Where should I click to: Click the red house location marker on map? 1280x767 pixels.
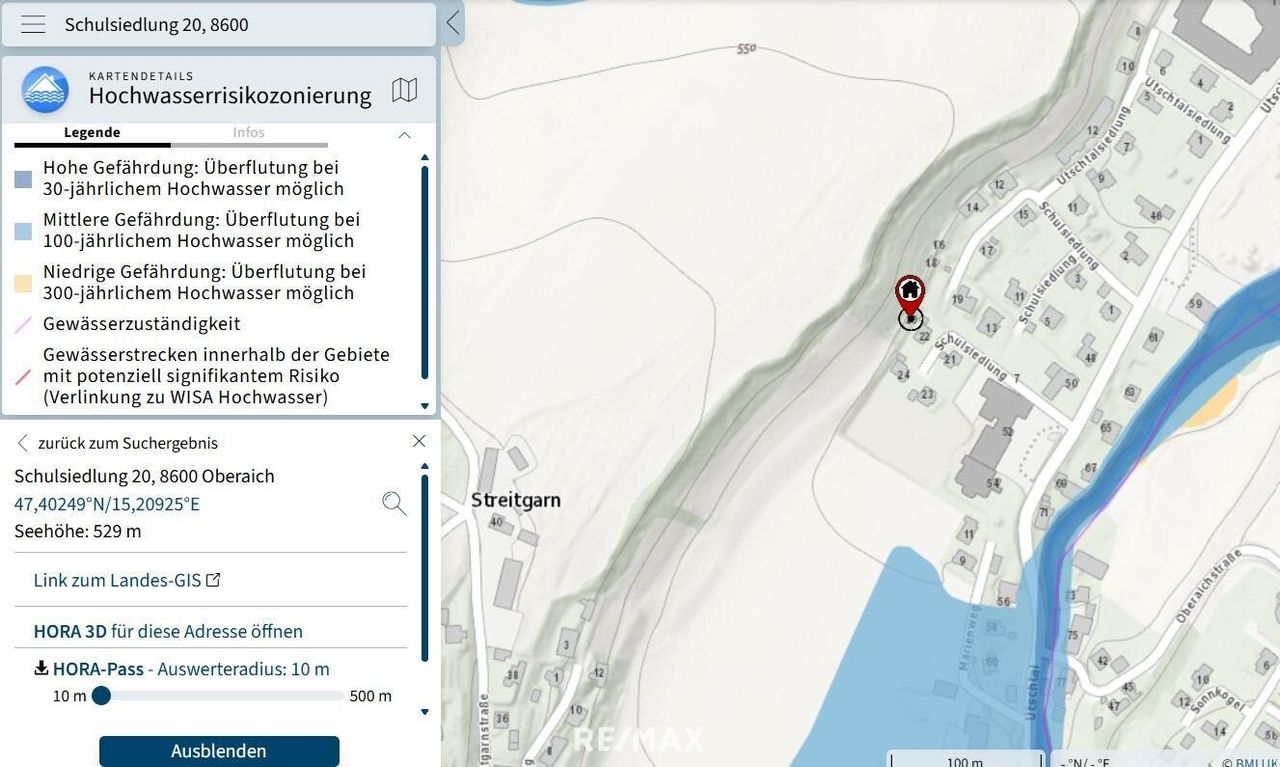[909, 293]
